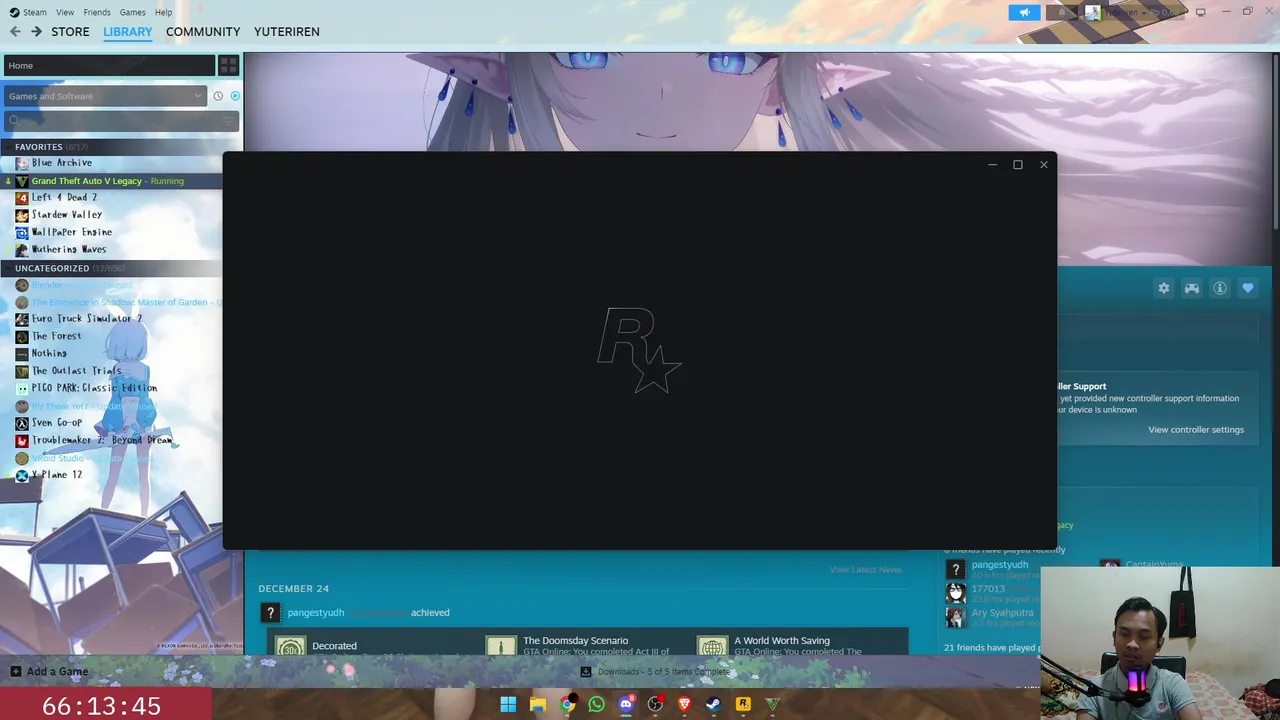
Task: Open Steam notifications bell
Action: point(1062,12)
